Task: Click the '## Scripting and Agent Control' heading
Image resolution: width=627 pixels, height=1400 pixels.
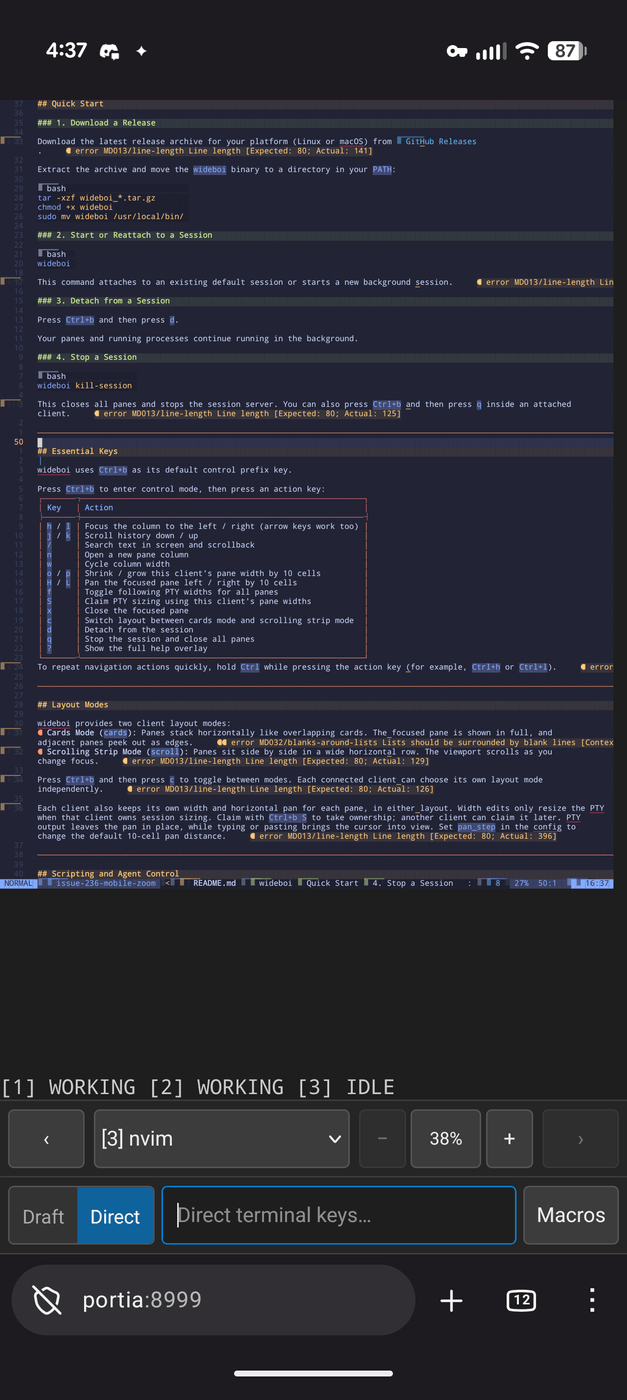Action: tap(108, 874)
